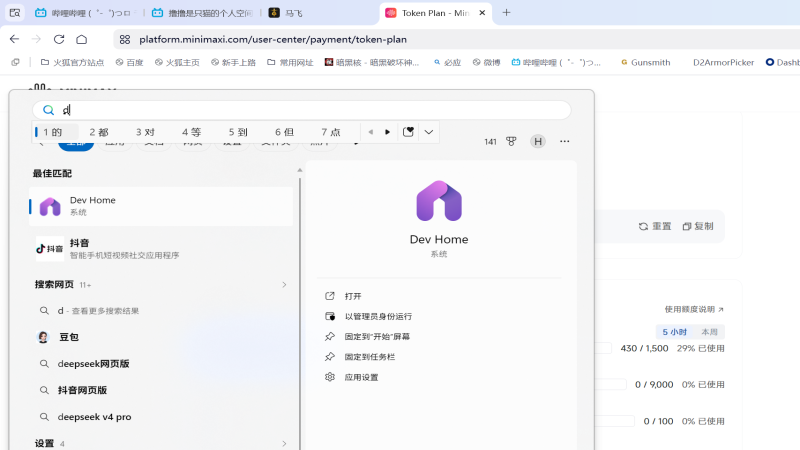Close the Token Plan tab

[482, 13]
